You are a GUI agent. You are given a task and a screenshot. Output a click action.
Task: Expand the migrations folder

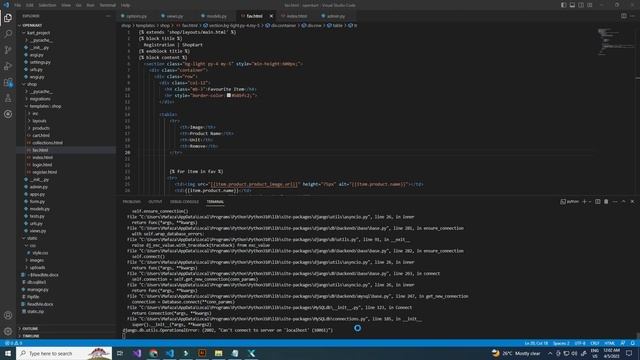point(40,99)
